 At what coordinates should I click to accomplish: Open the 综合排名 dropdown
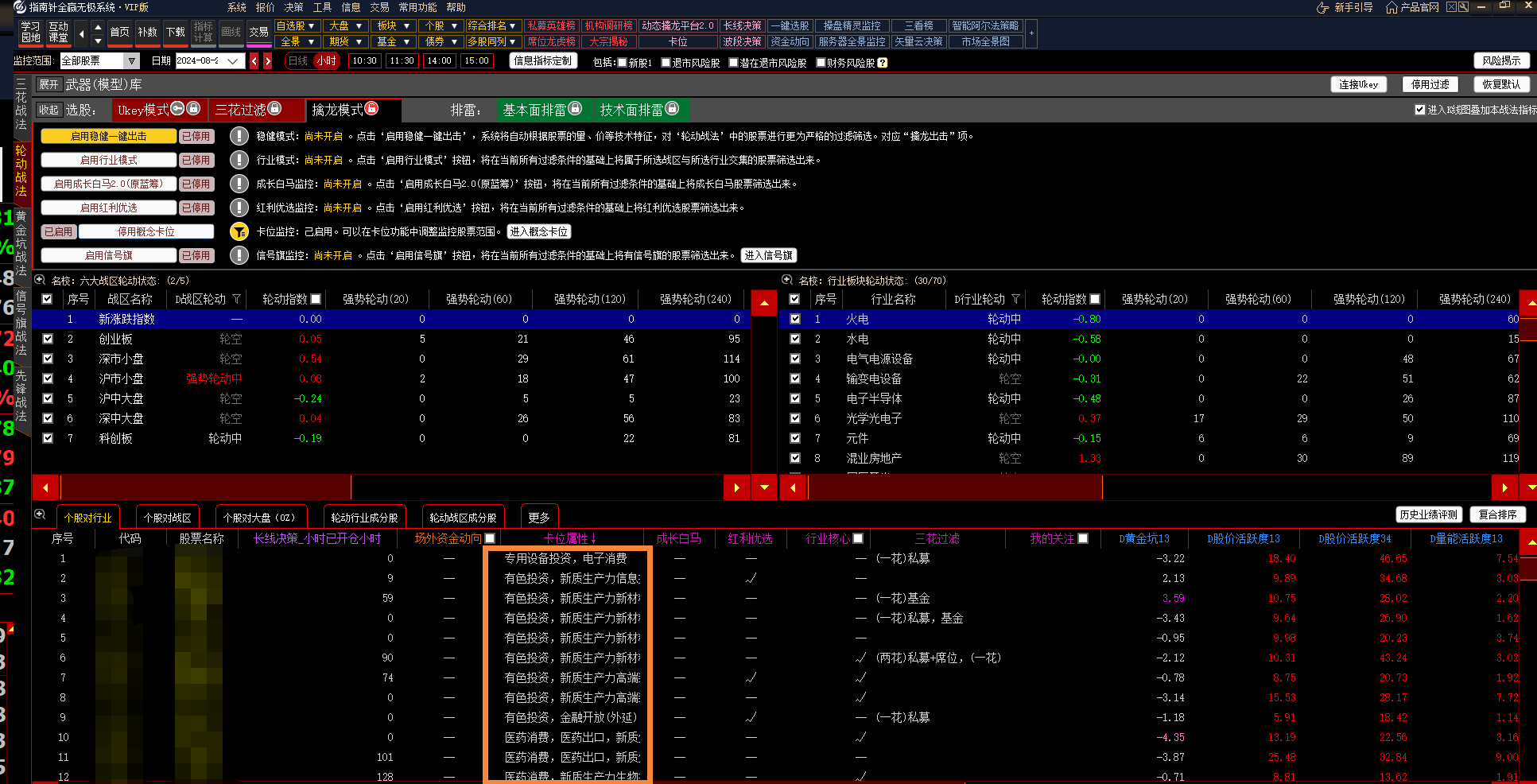pos(513,26)
